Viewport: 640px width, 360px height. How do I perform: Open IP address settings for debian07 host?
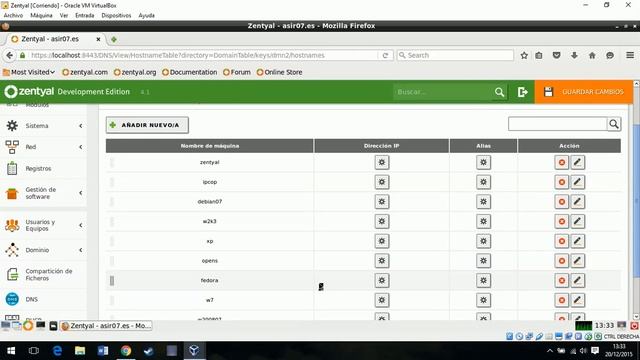pos(382,202)
